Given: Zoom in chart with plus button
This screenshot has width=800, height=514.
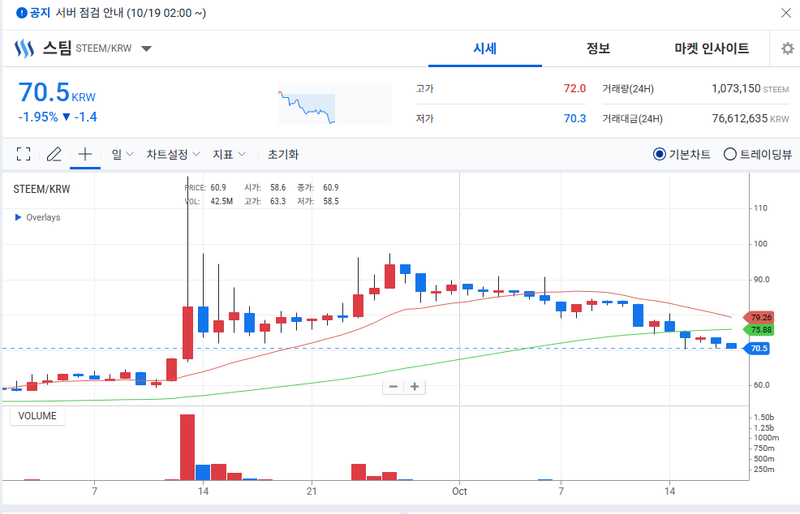Looking at the screenshot, I should [415, 386].
